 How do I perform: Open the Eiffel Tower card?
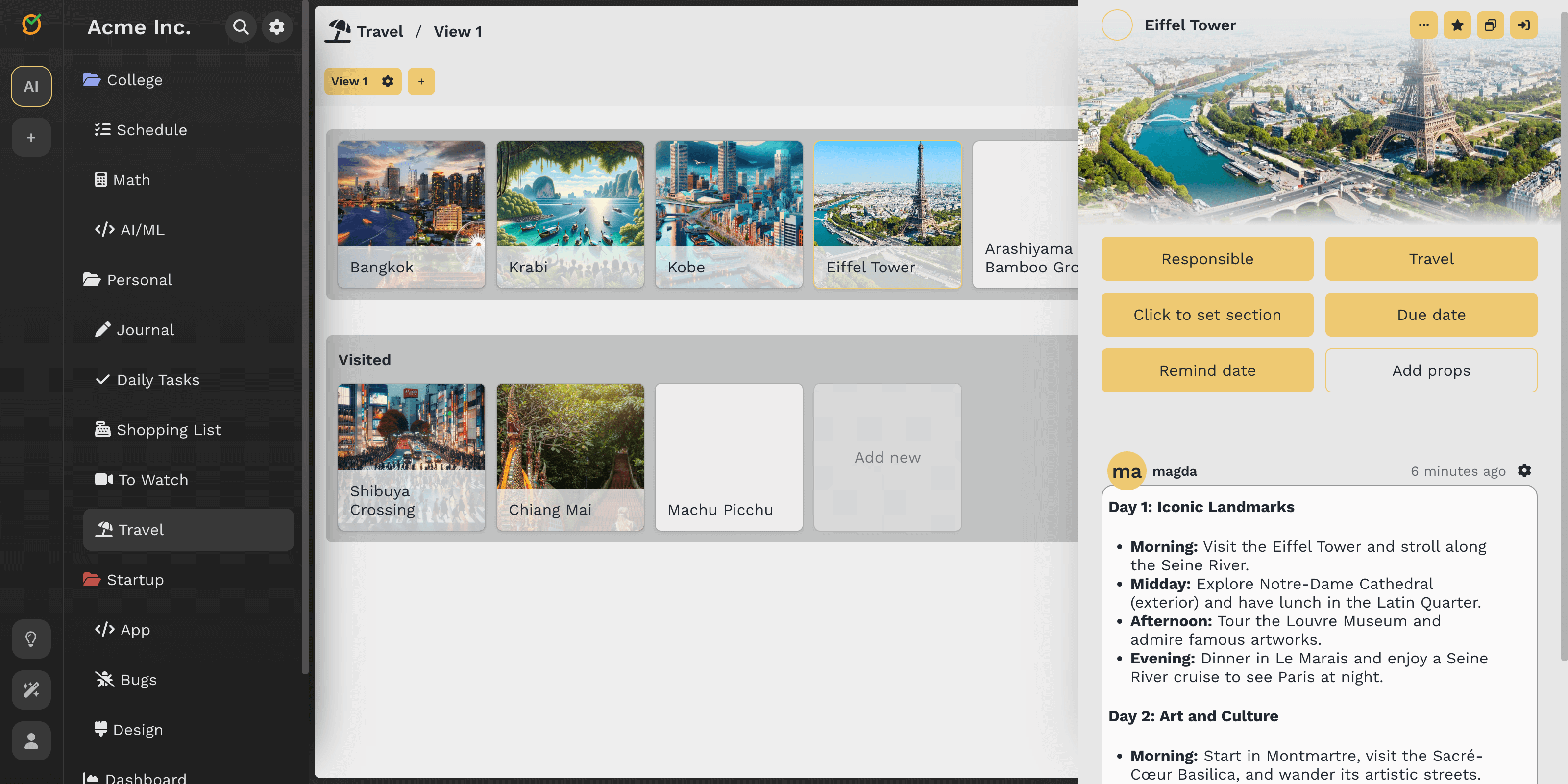(x=887, y=214)
